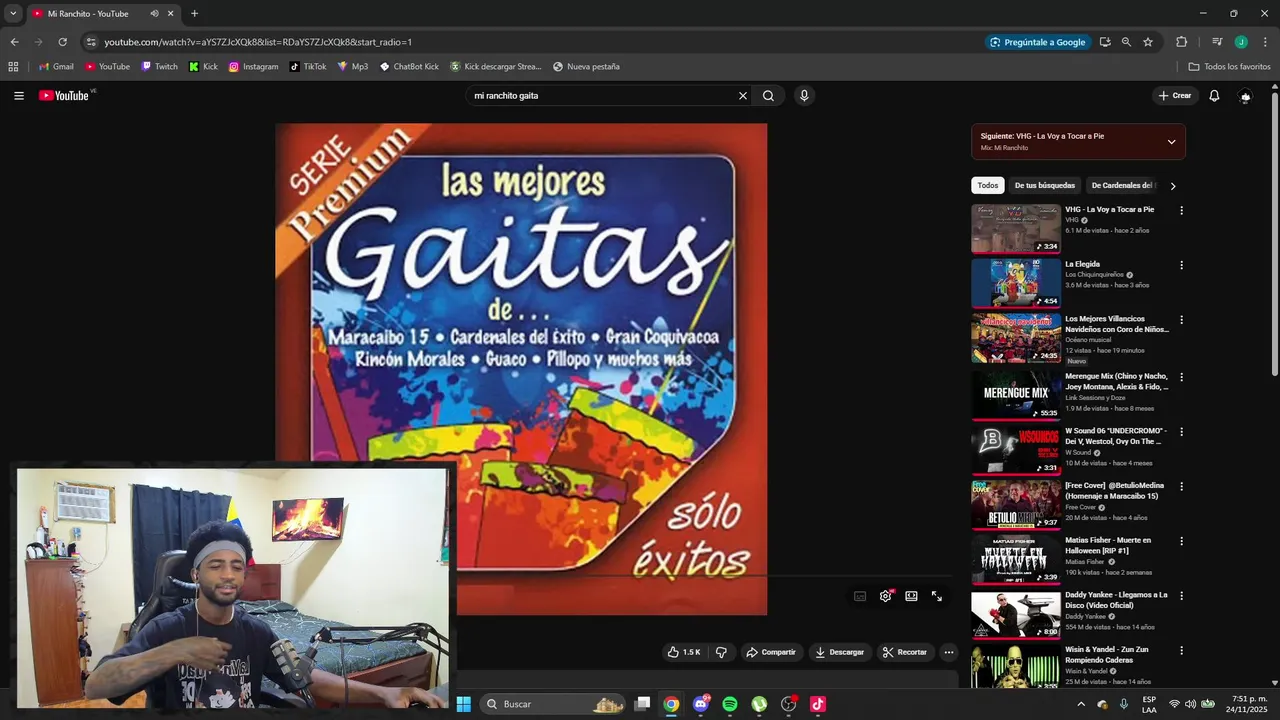
Task: Go back with the browser back arrow
Action: (x=14, y=42)
